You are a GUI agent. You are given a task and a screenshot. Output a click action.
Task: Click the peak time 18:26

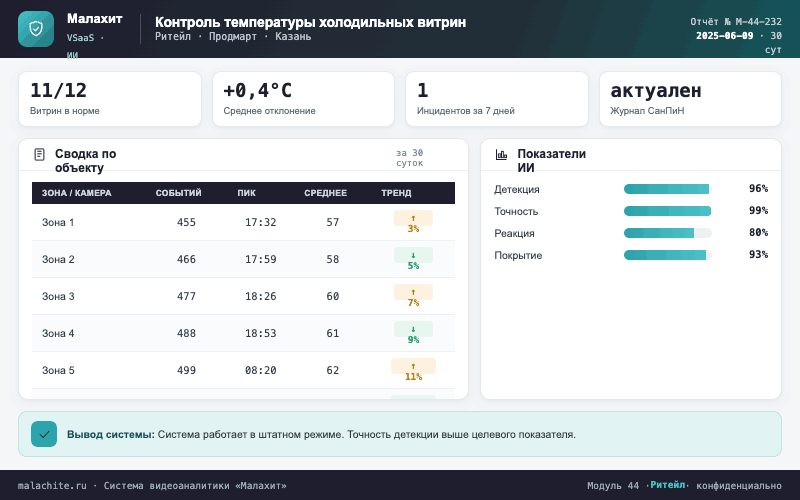coord(261,296)
